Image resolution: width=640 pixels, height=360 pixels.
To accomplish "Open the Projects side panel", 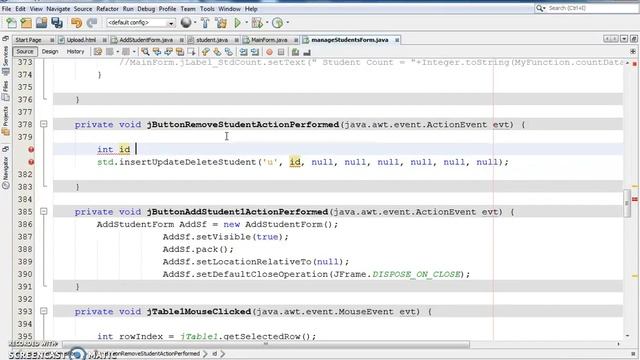I will [5, 121].
